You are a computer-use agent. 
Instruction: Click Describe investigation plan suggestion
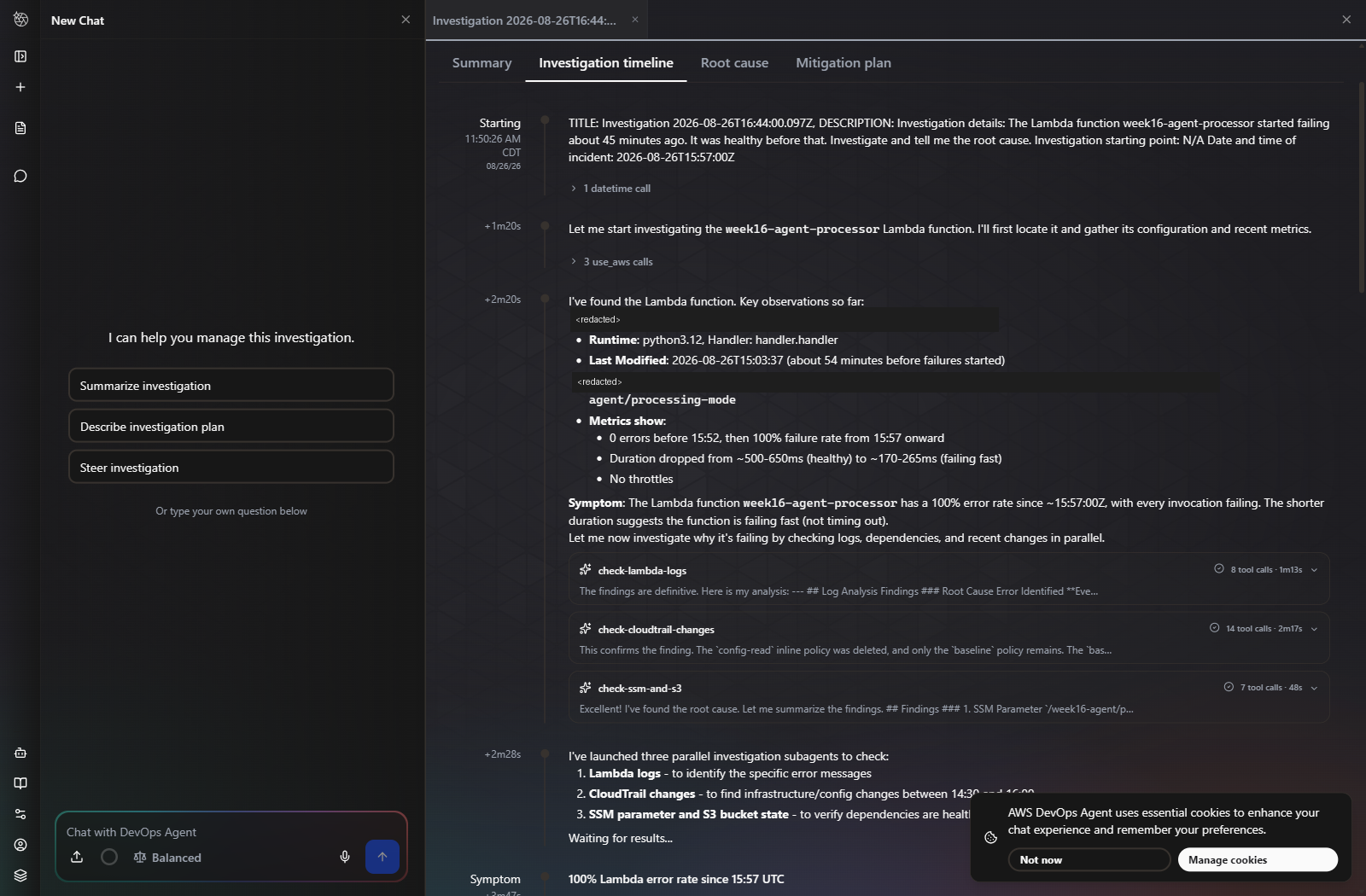(x=231, y=426)
